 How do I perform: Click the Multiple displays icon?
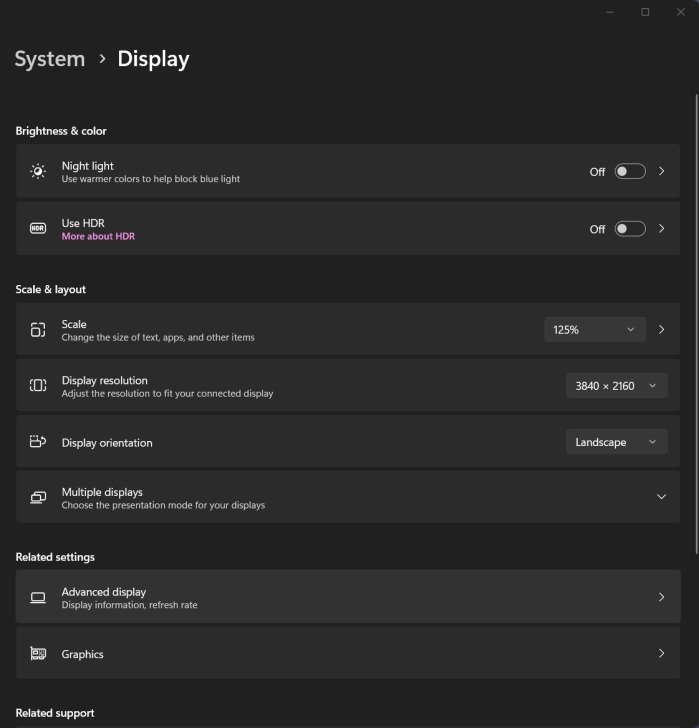[x=38, y=497]
